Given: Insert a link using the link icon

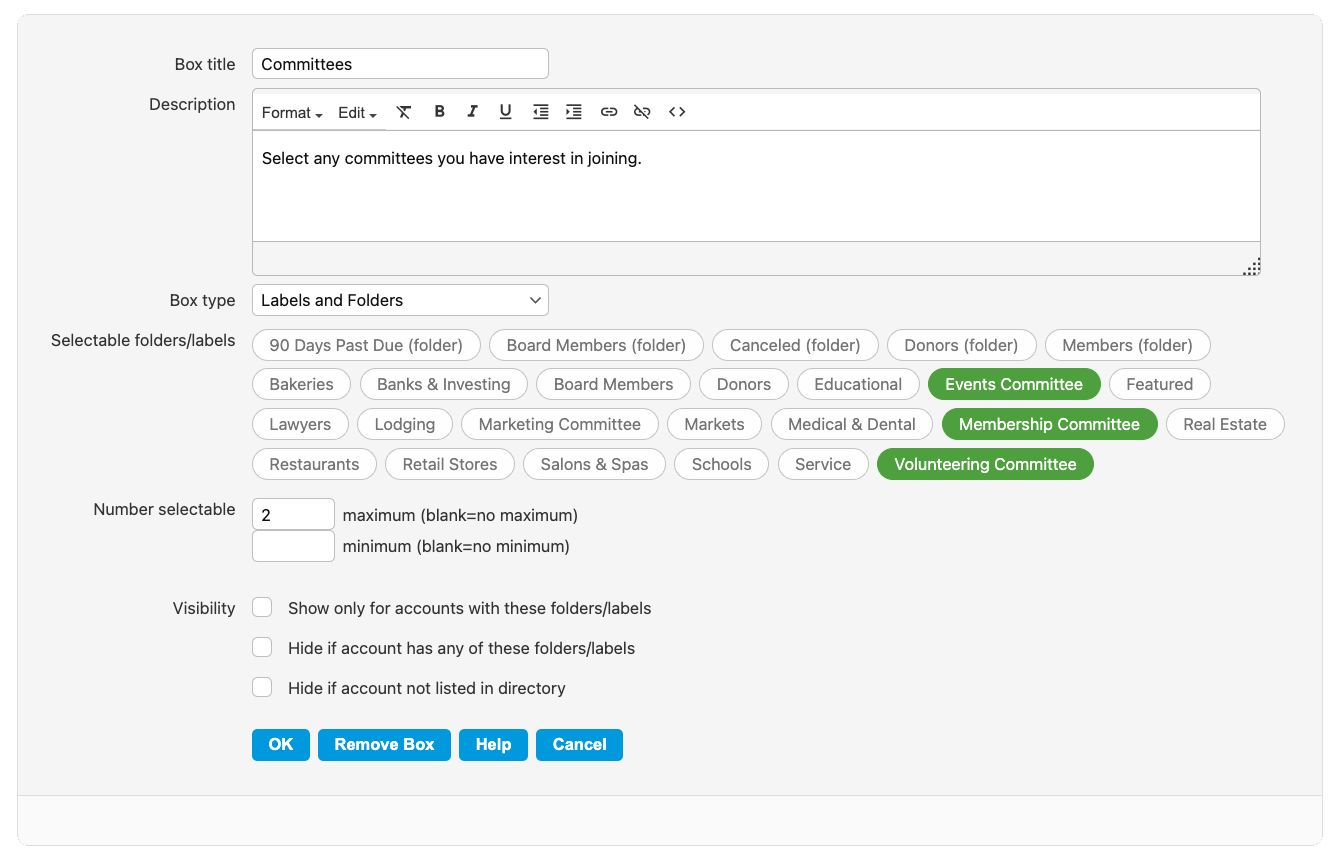Looking at the screenshot, I should tap(609, 112).
